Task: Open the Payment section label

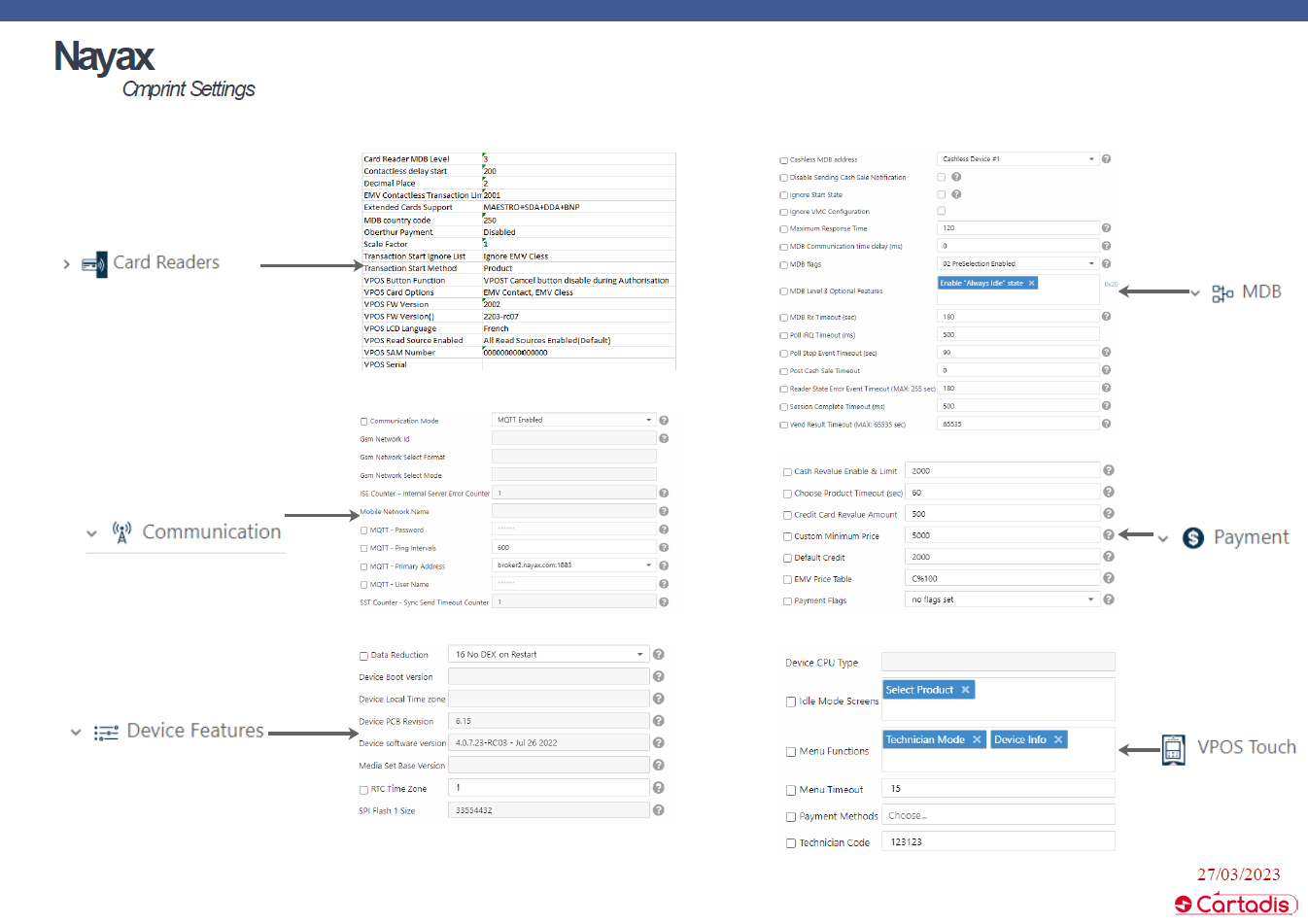Action: tap(1251, 537)
